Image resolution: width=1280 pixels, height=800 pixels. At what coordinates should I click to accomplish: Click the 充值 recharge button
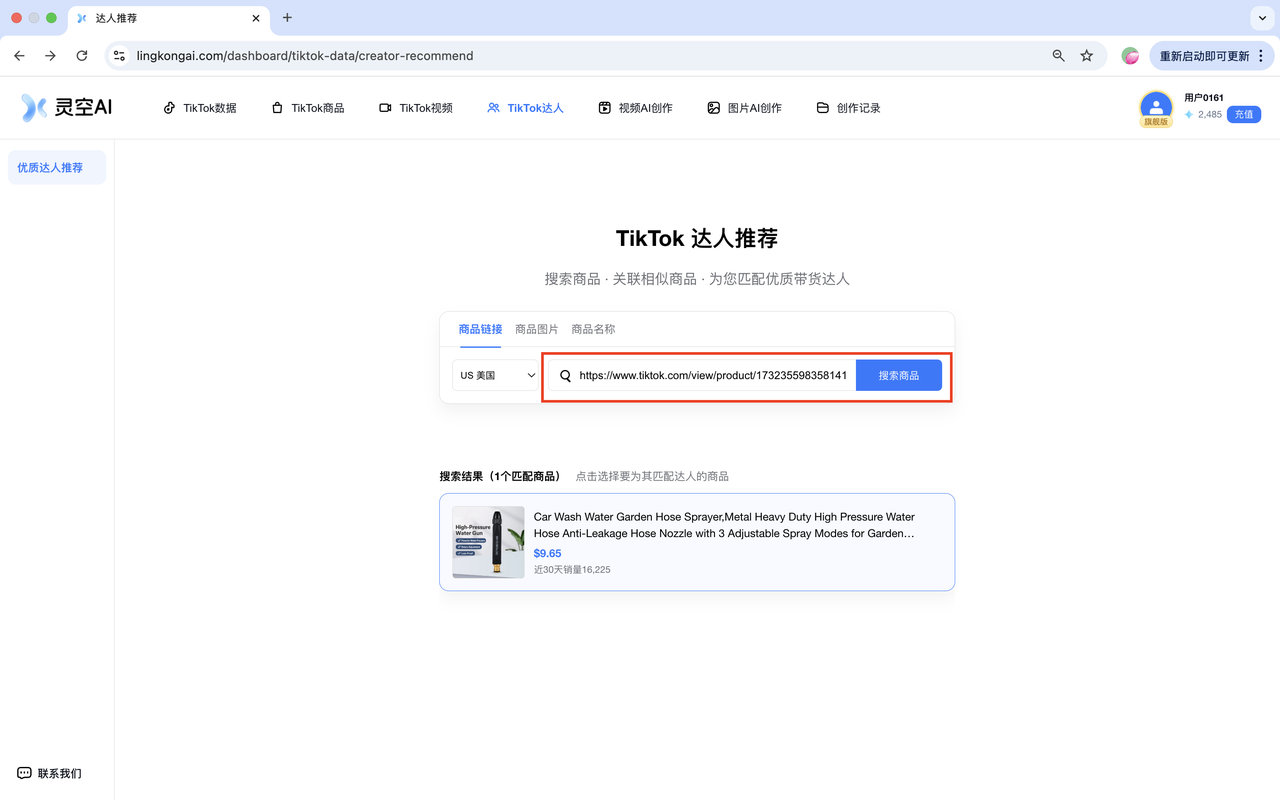(x=1244, y=115)
